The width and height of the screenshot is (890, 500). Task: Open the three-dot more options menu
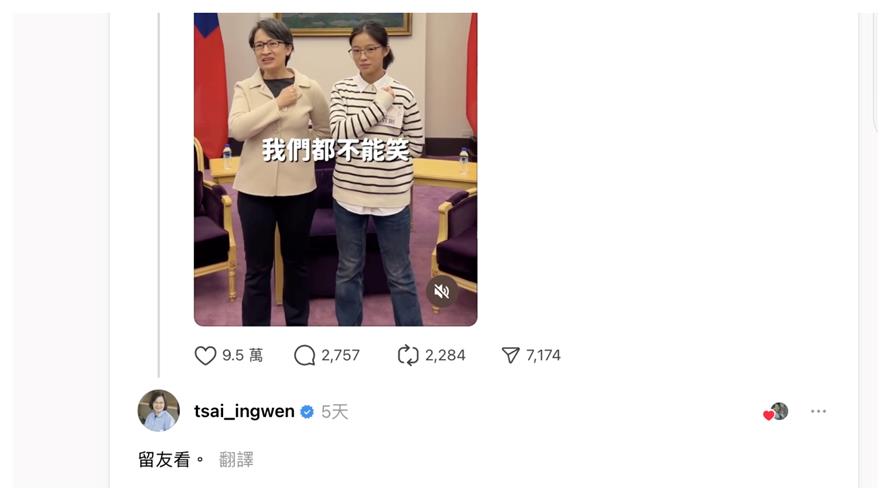click(x=818, y=411)
